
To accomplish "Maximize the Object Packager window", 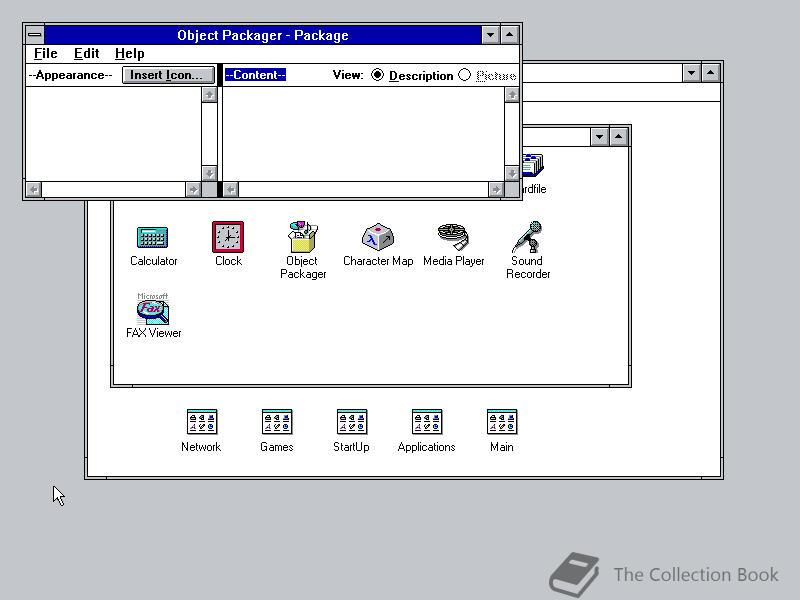I will tap(510, 35).
